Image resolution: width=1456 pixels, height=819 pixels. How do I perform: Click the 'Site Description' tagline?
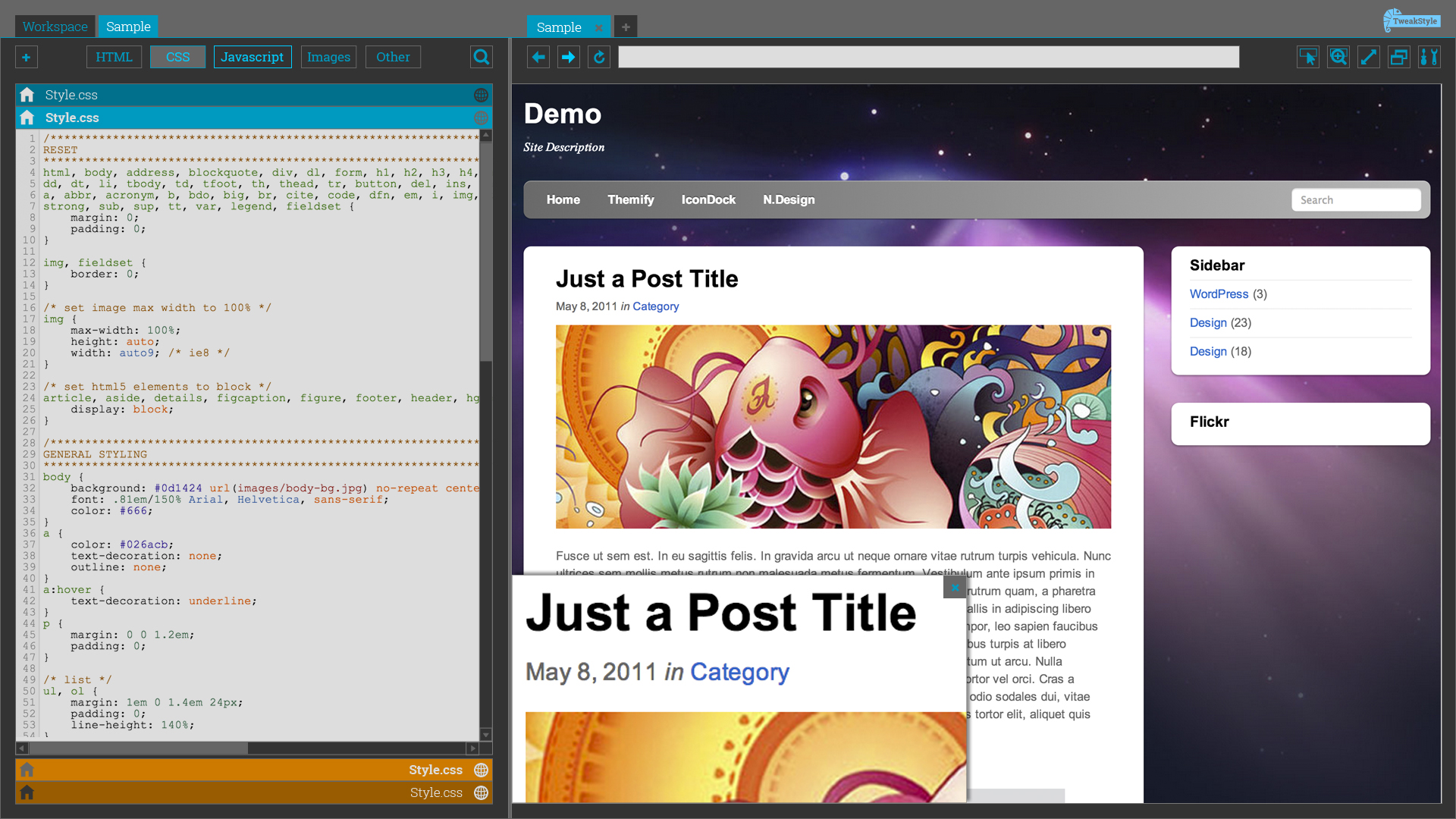coord(563,147)
